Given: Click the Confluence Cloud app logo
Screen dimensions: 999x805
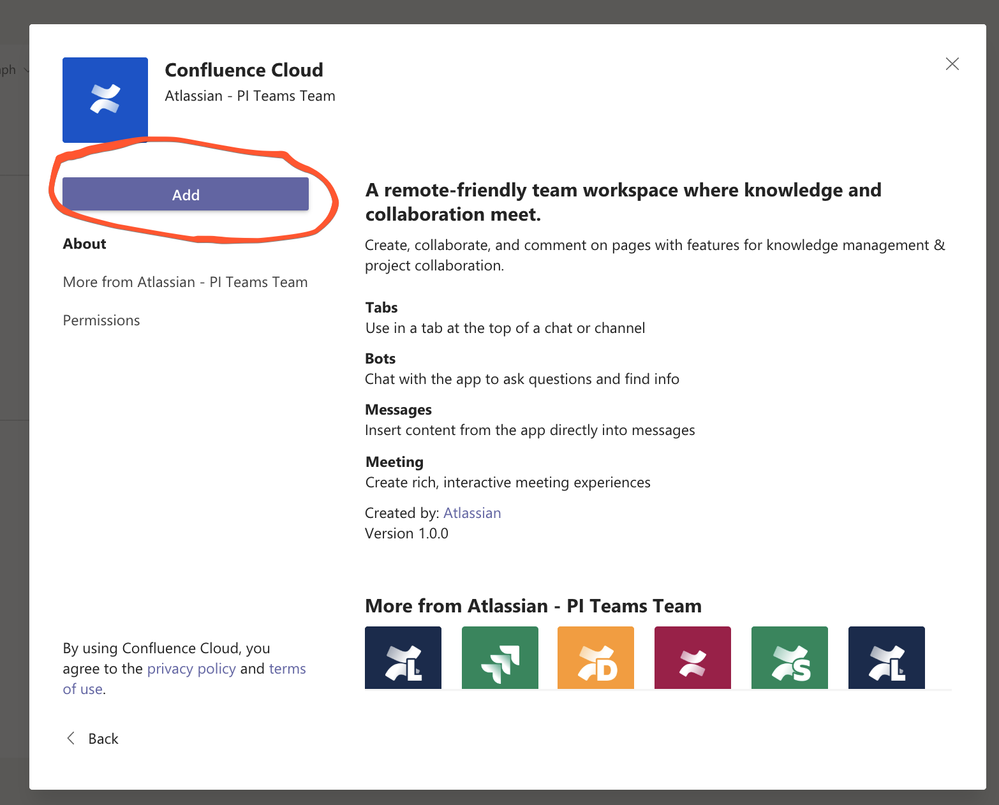Looking at the screenshot, I should (x=105, y=100).
